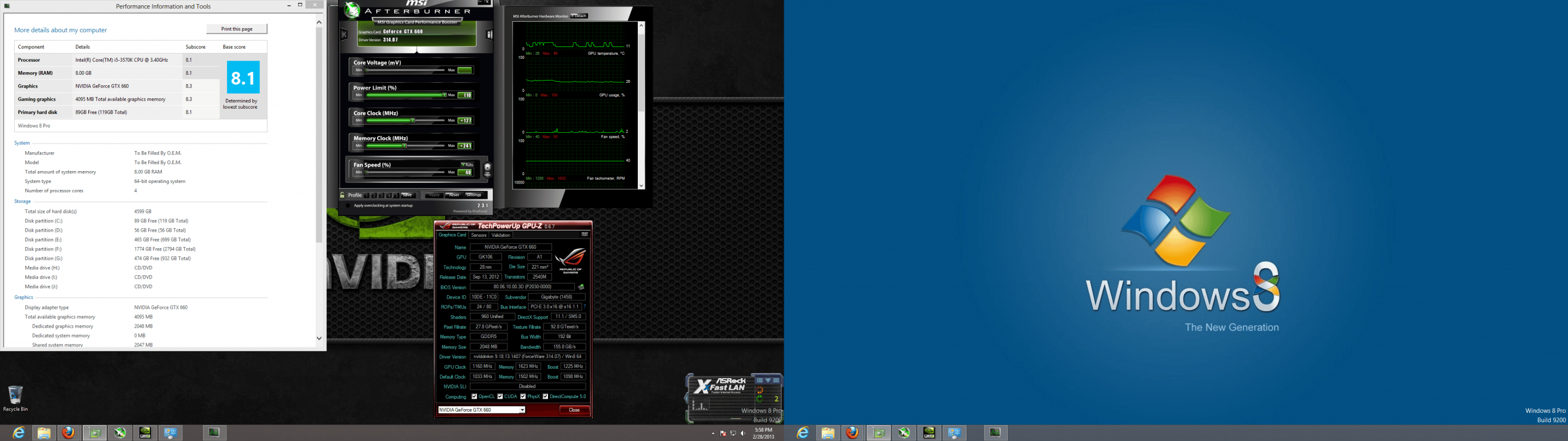Click the Memory Clock +241 value field

(465, 146)
